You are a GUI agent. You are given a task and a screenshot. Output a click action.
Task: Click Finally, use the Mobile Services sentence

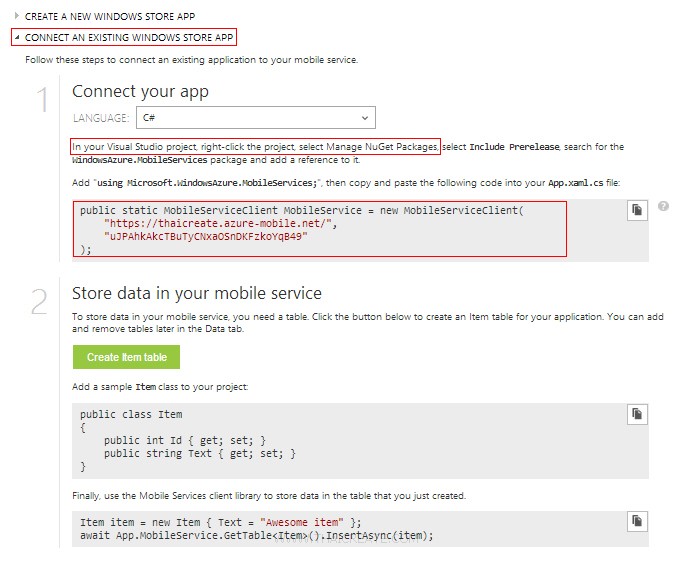click(269, 496)
